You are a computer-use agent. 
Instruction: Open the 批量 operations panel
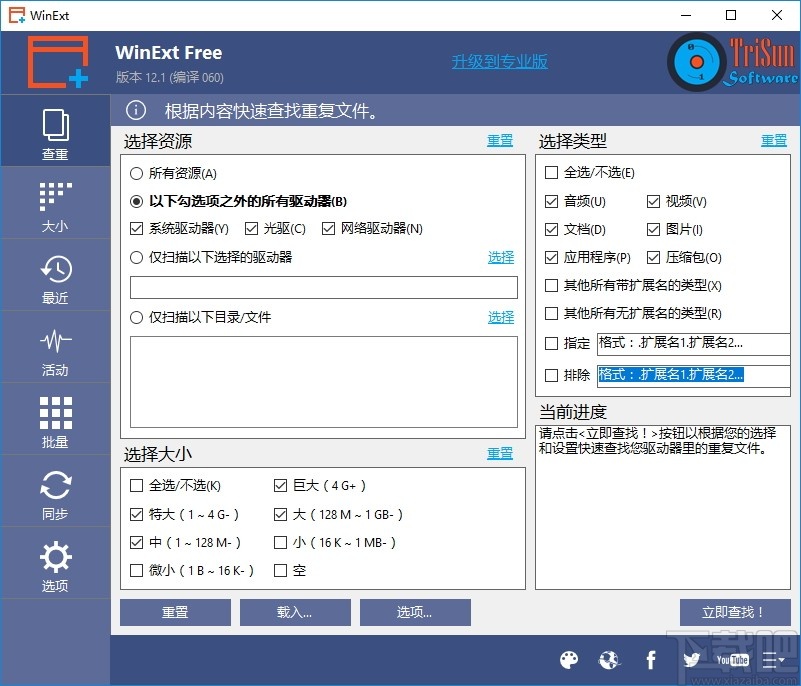click(55, 419)
